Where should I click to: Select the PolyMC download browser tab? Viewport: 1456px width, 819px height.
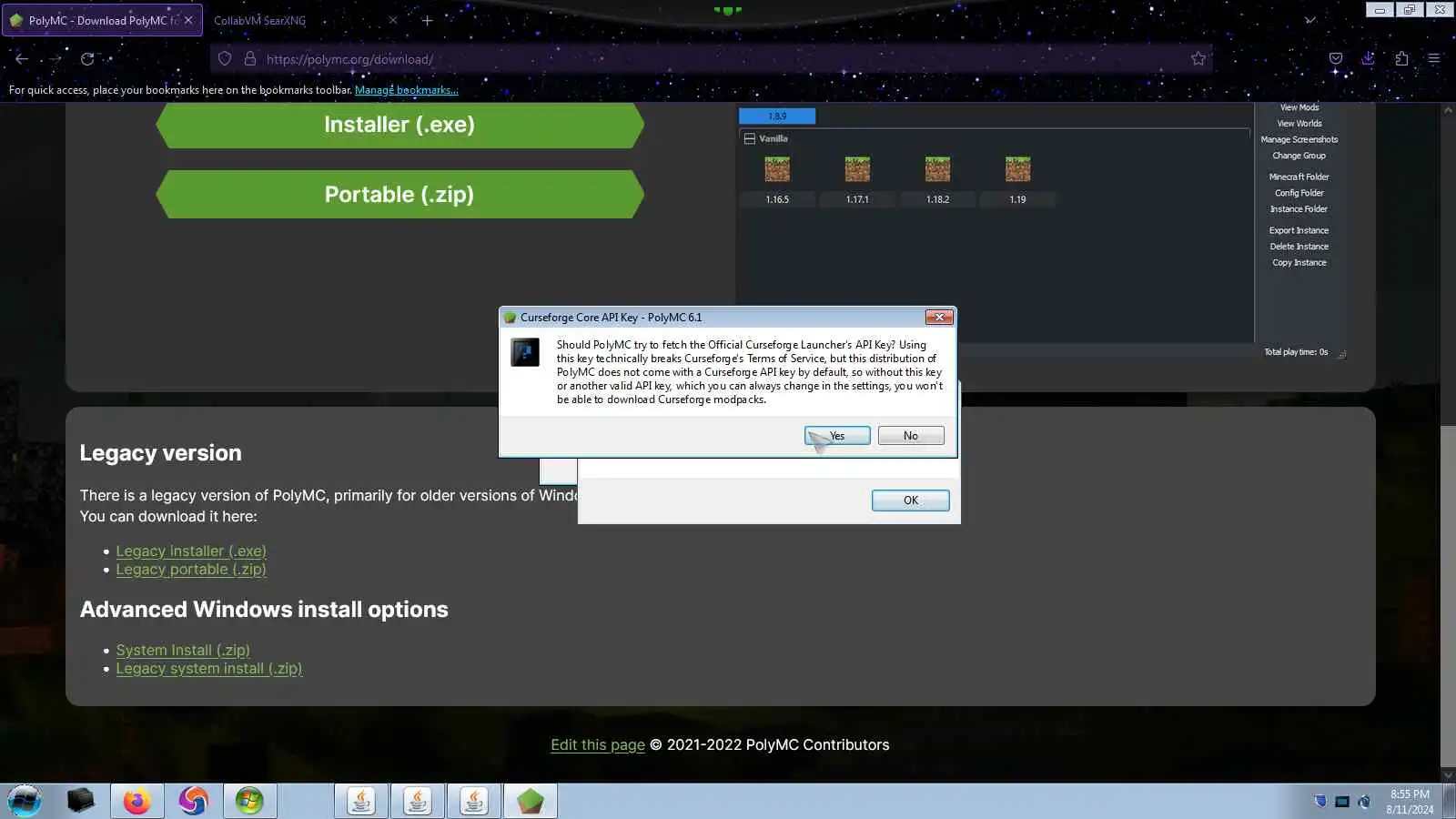click(x=100, y=20)
